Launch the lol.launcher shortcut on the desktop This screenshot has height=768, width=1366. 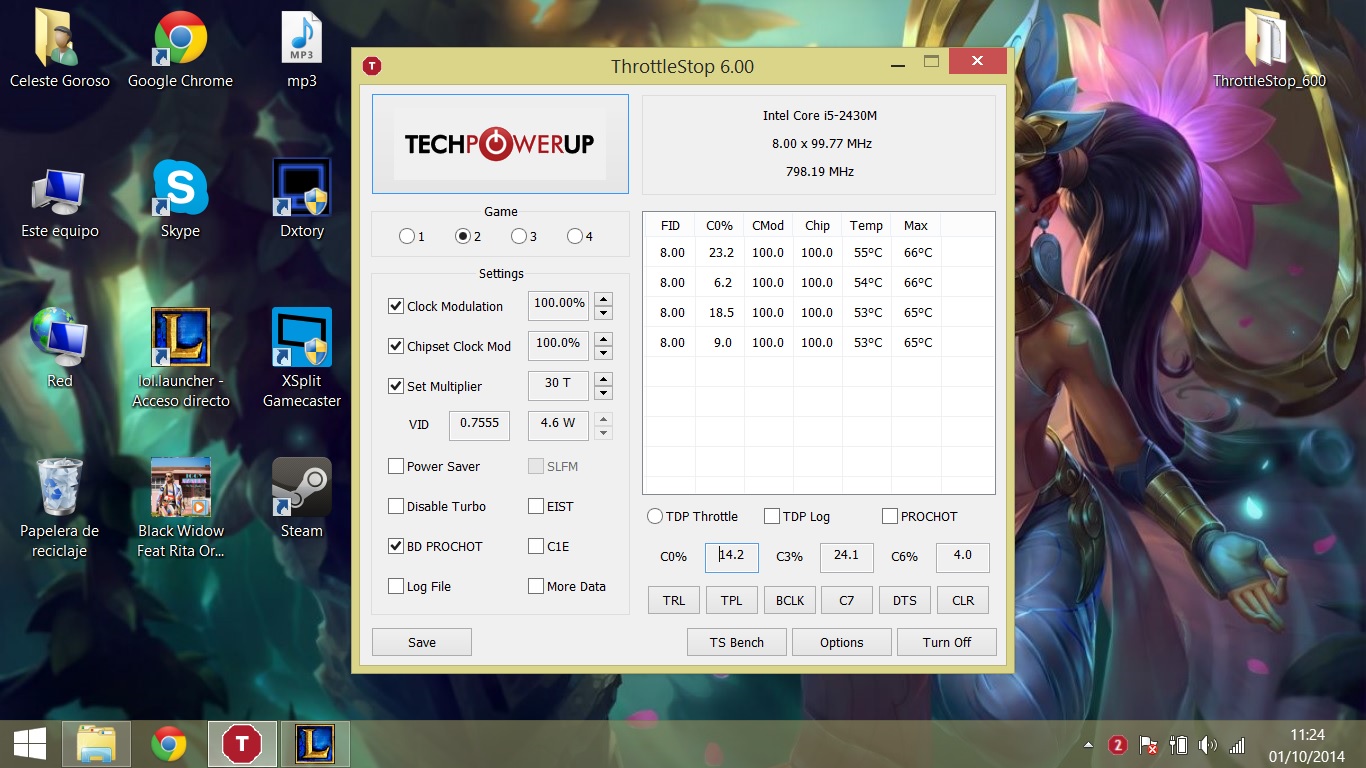180,358
